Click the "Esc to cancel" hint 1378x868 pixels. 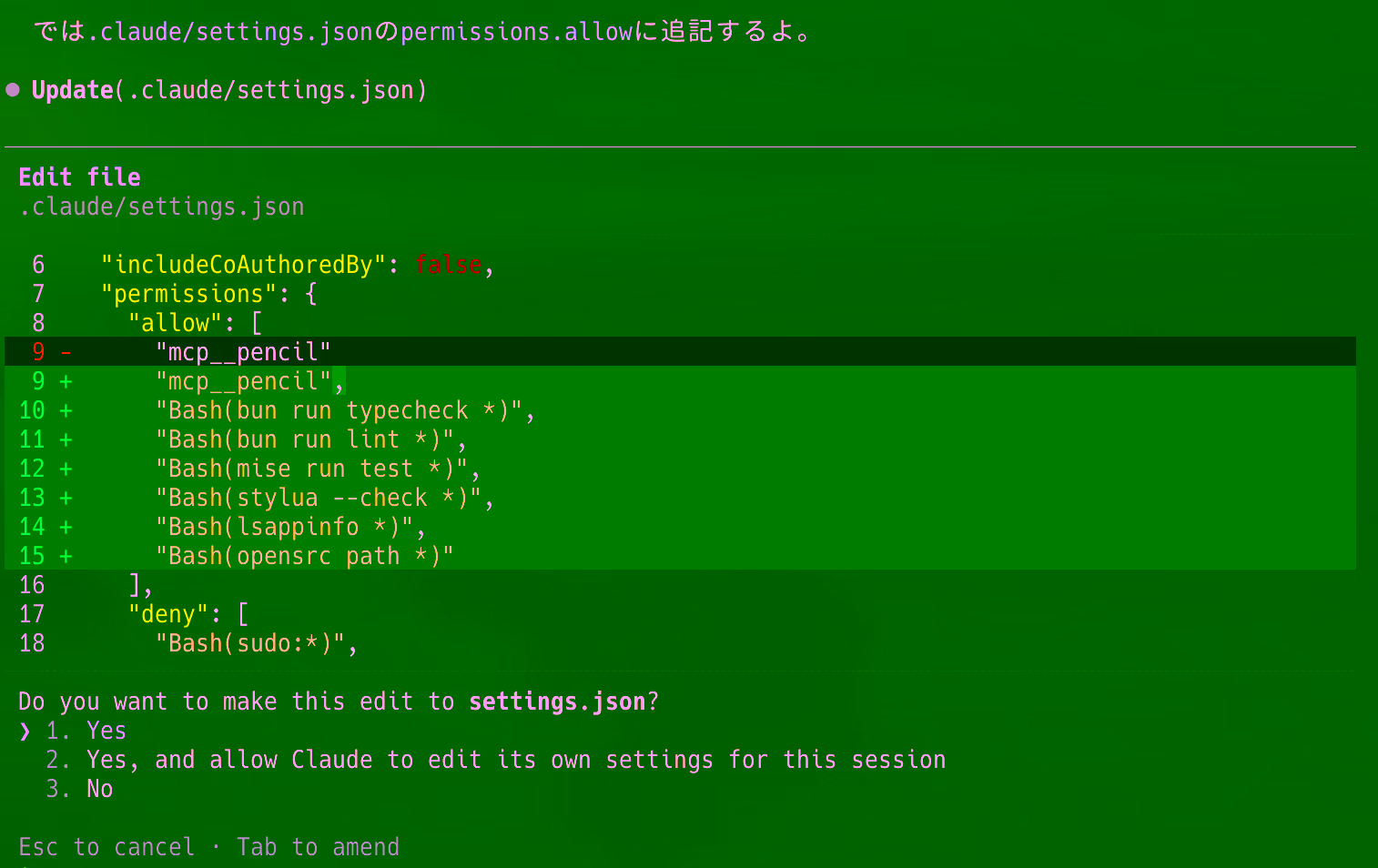106,847
